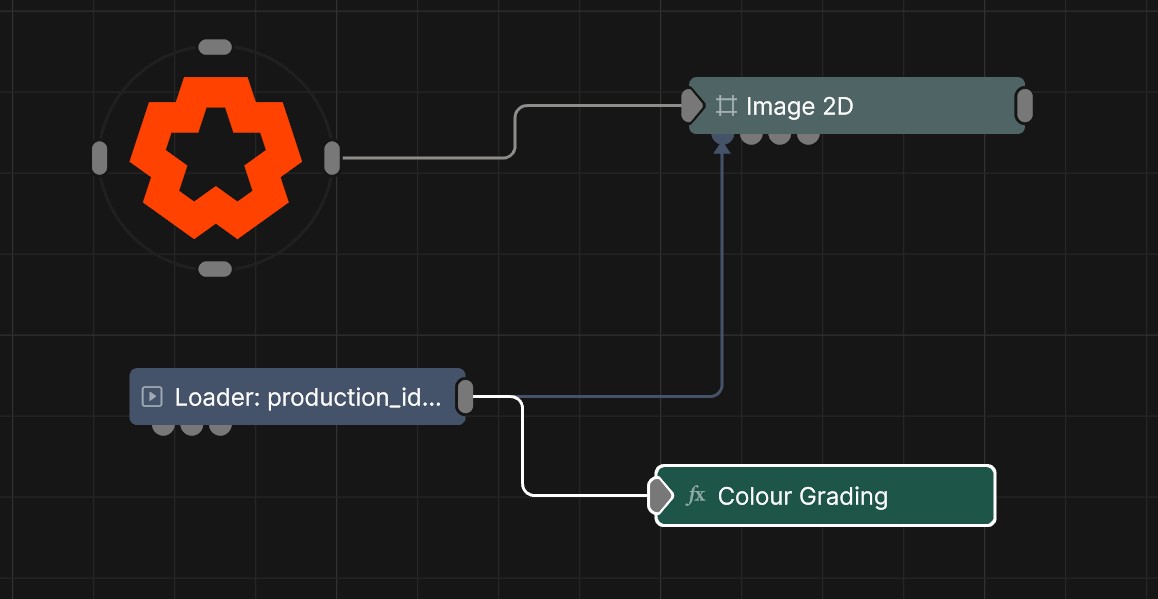Click the root node's top port
This screenshot has height=599, width=1158.
[215, 47]
